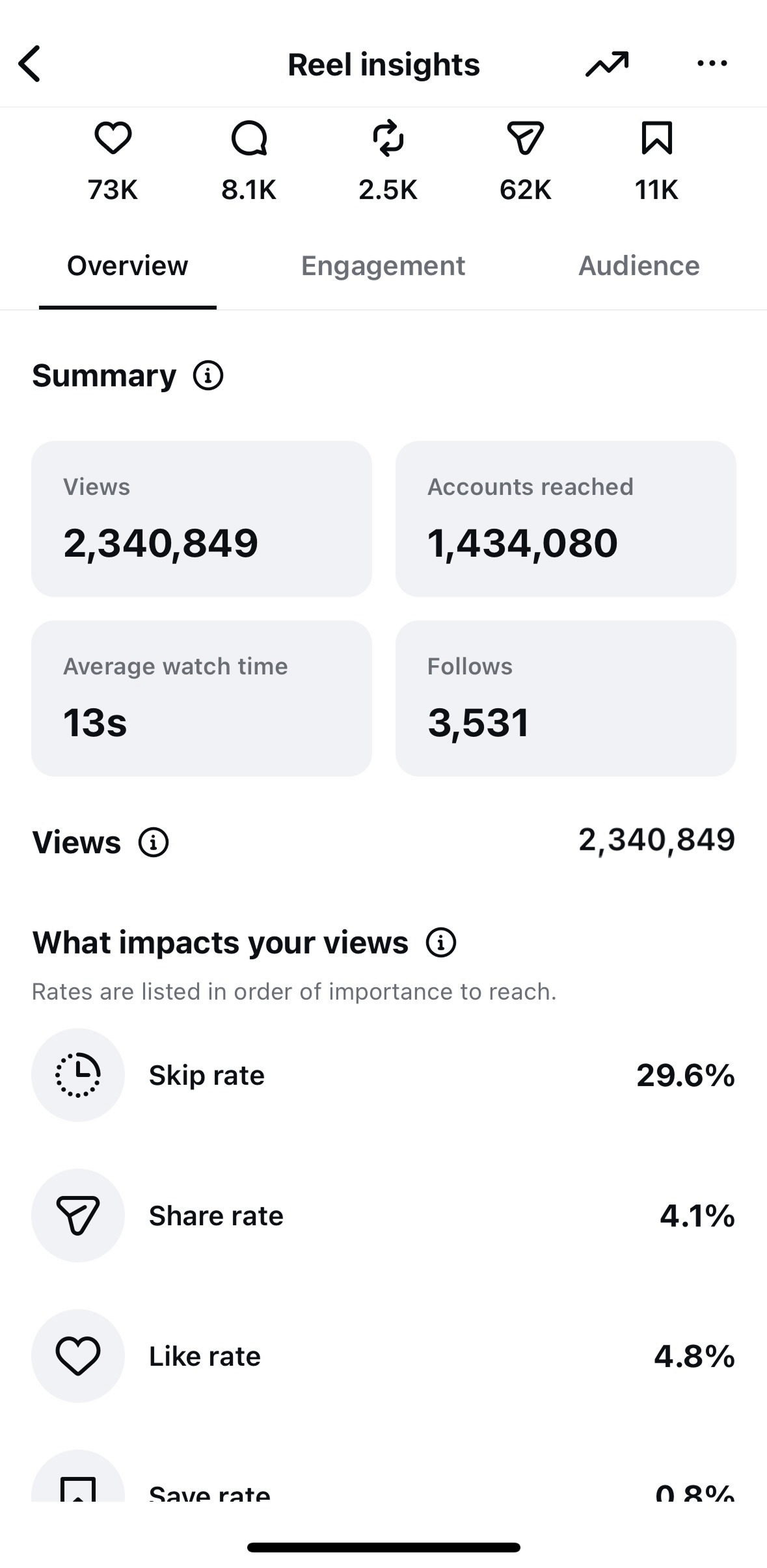767x1568 pixels.
Task: Show info for Summary section
Action: pos(208,376)
